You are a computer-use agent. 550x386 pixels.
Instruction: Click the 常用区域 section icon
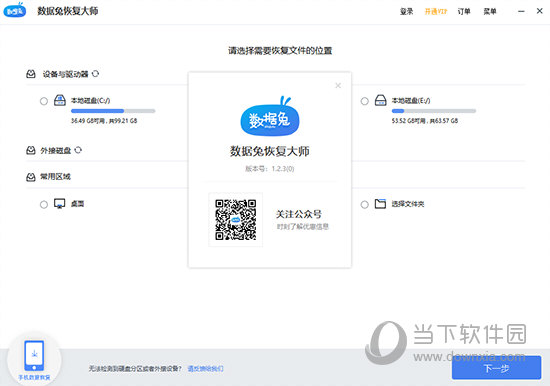pos(31,177)
